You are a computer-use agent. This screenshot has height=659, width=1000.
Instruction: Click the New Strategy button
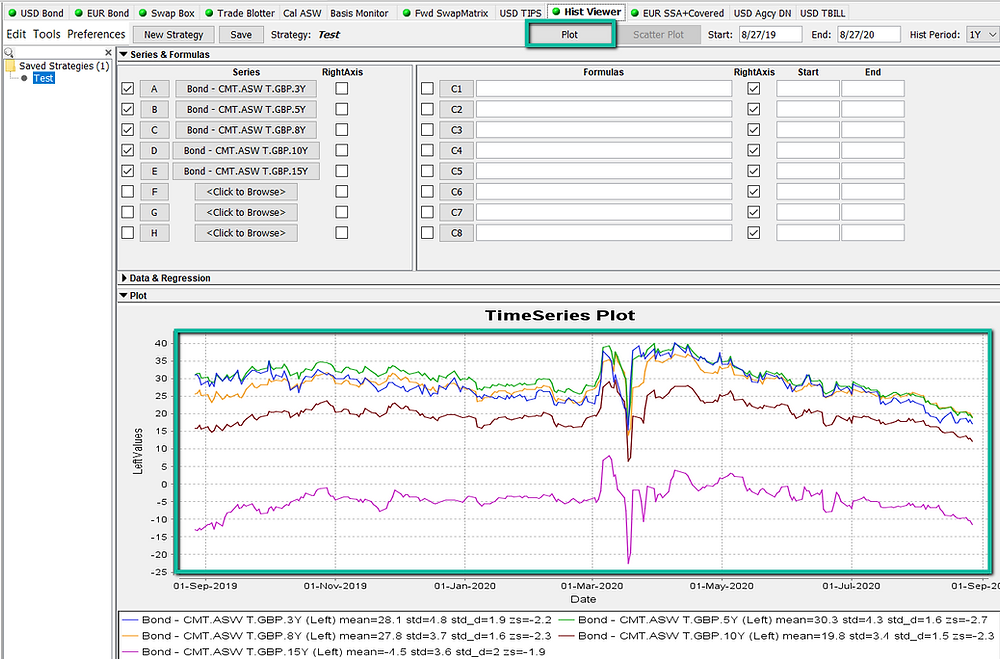click(x=173, y=34)
